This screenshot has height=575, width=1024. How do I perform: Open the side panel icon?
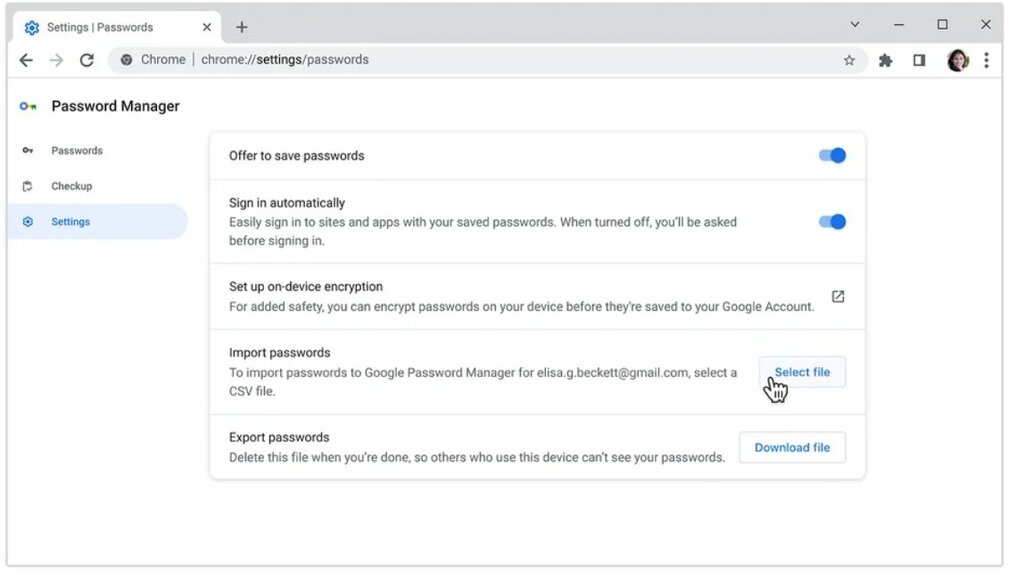(919, 60)
